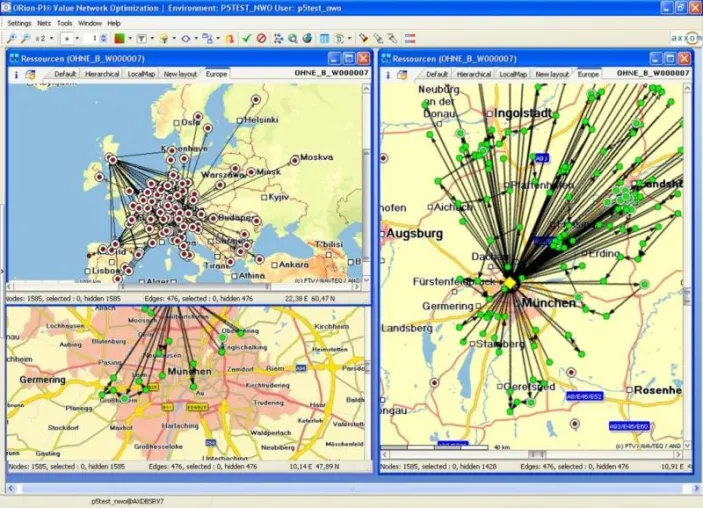Open the Nets menu
The width and height of the screenshot is (703, 508).
[44, 23]
